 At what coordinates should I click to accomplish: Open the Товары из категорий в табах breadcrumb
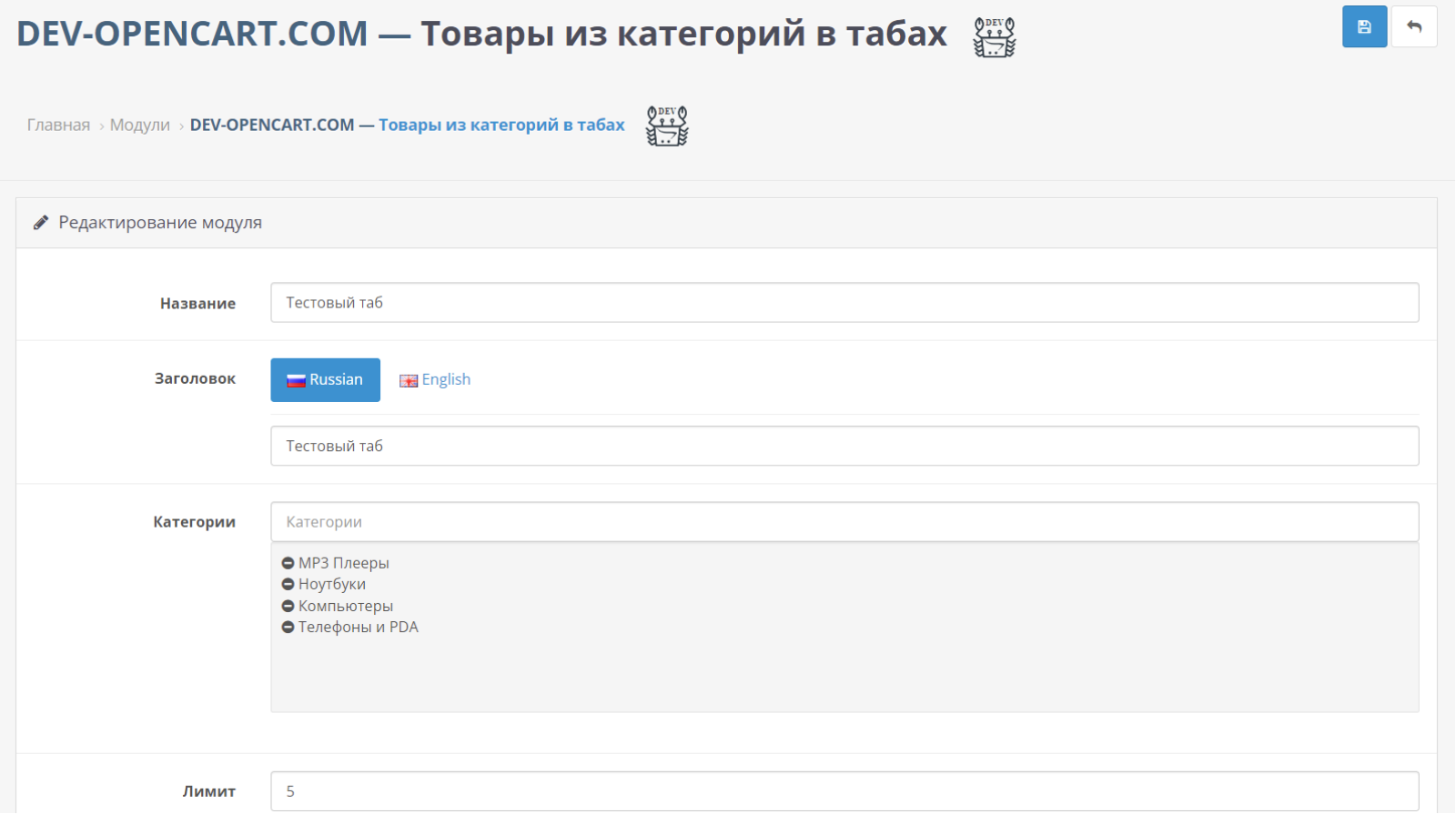(x=407, y=126)
